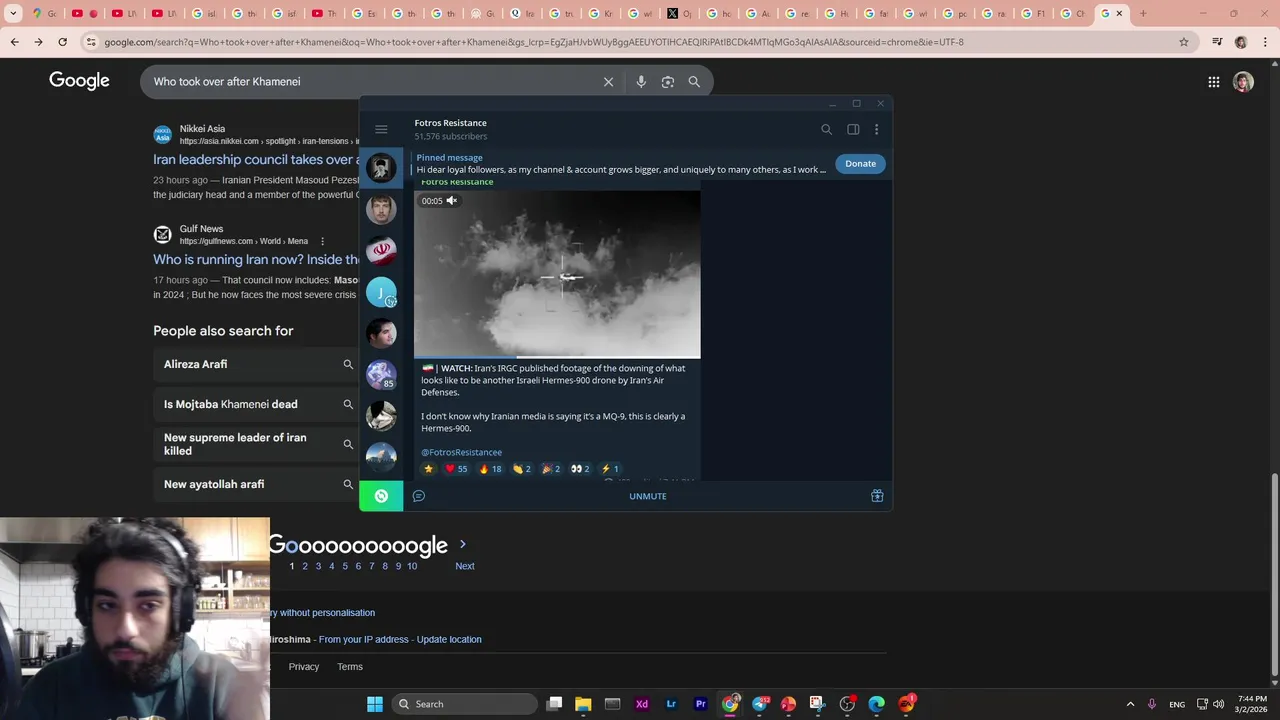Click the Update location link

point(449,639)
